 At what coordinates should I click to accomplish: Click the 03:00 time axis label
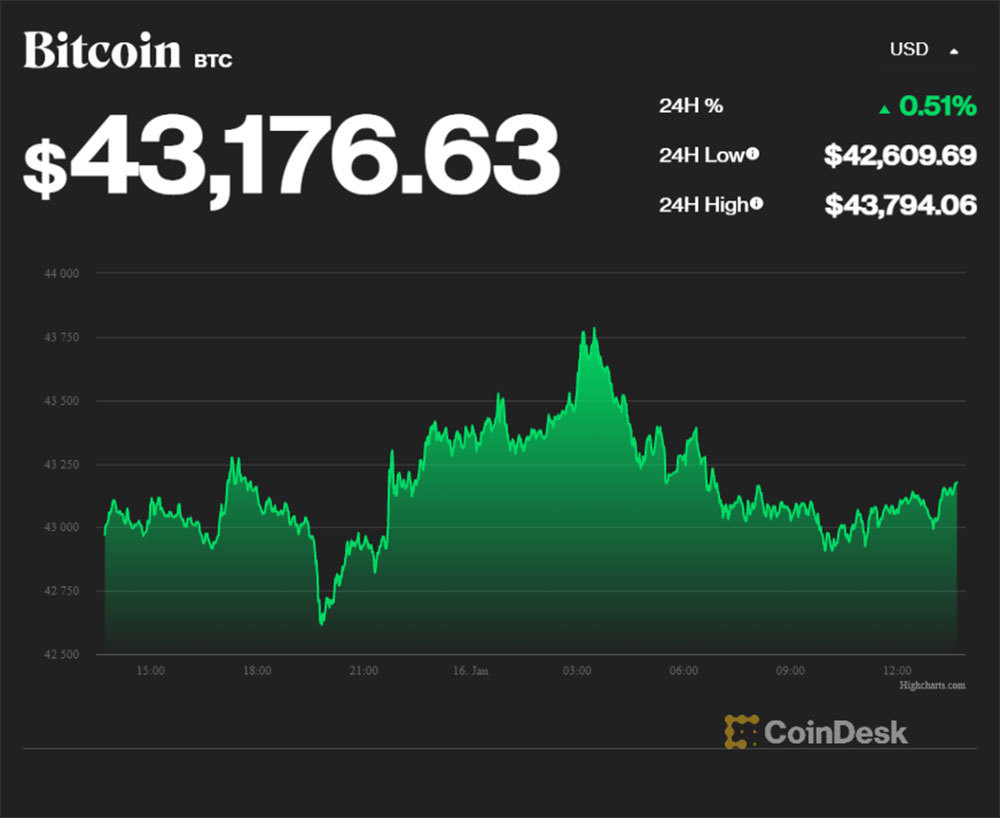pyautogui.click(x=577, y=671)
